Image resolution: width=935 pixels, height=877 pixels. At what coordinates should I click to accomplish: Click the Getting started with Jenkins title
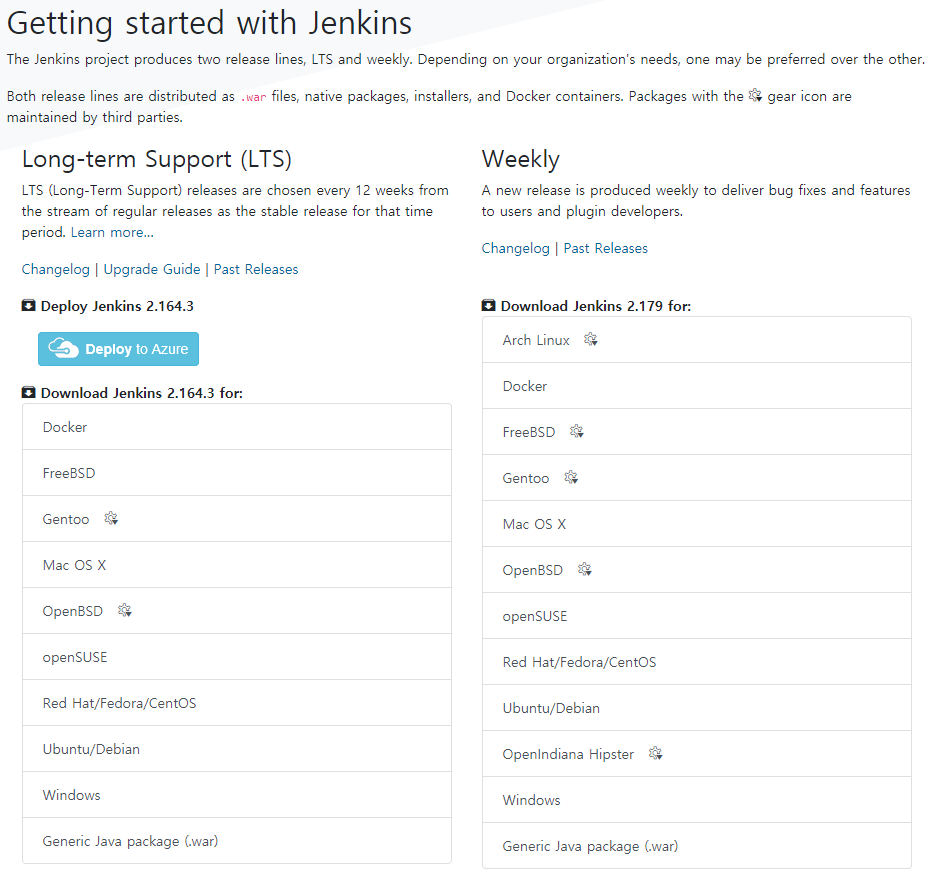(x=209, y=23)
